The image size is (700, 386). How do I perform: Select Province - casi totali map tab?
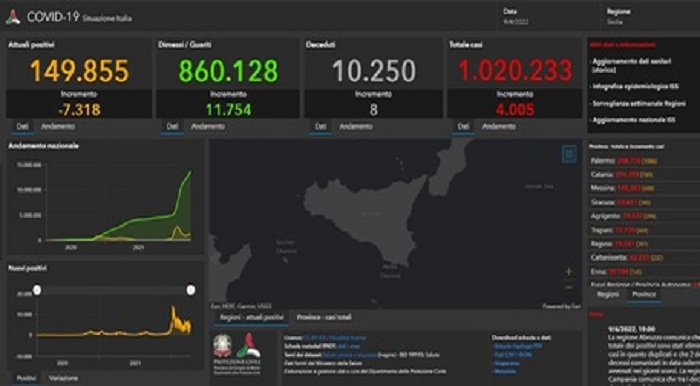point(324,317)
